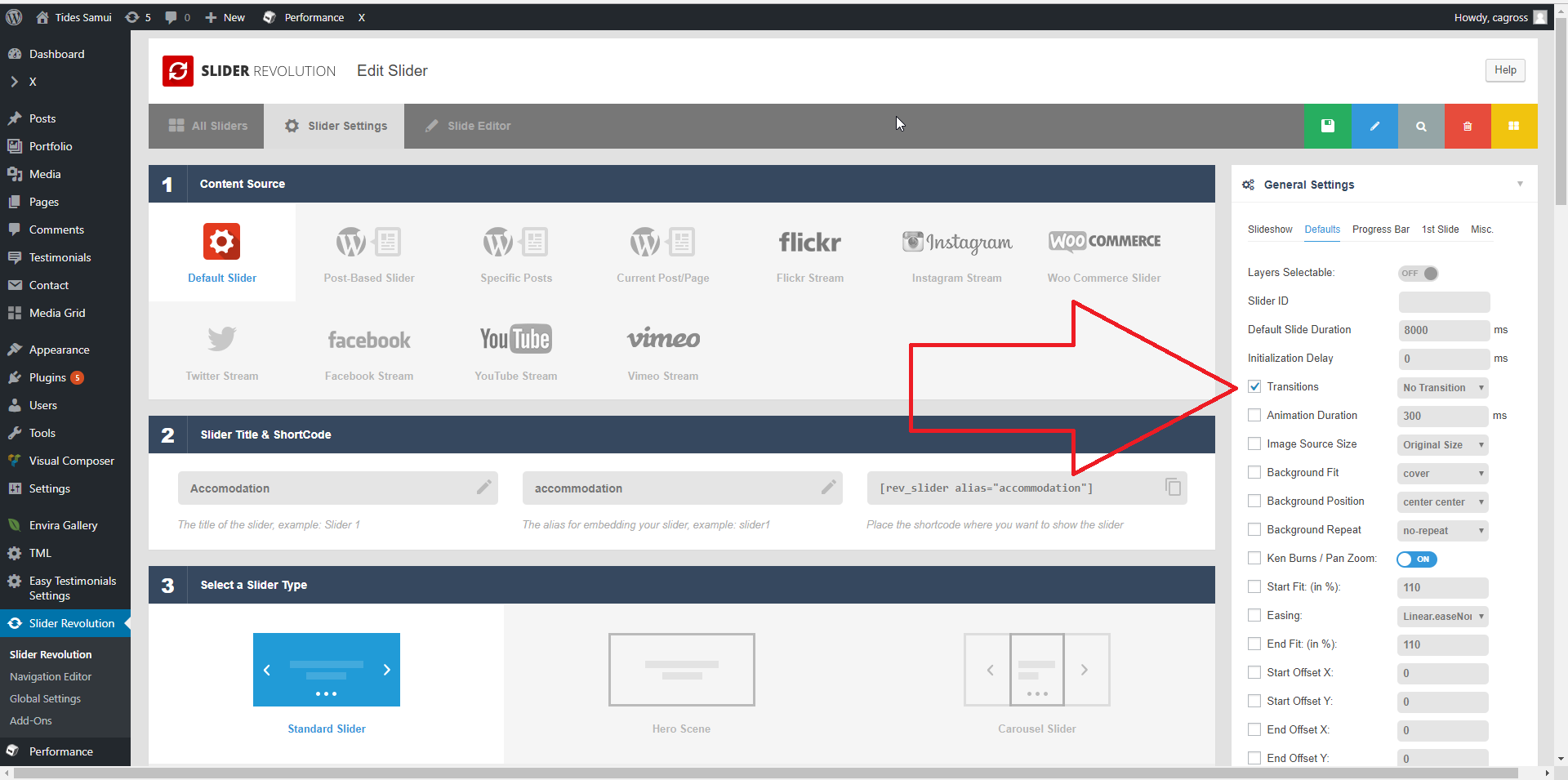Open the Original Size dropdown
This screenshot has width=1568, height=780.
pos(1443,444)
